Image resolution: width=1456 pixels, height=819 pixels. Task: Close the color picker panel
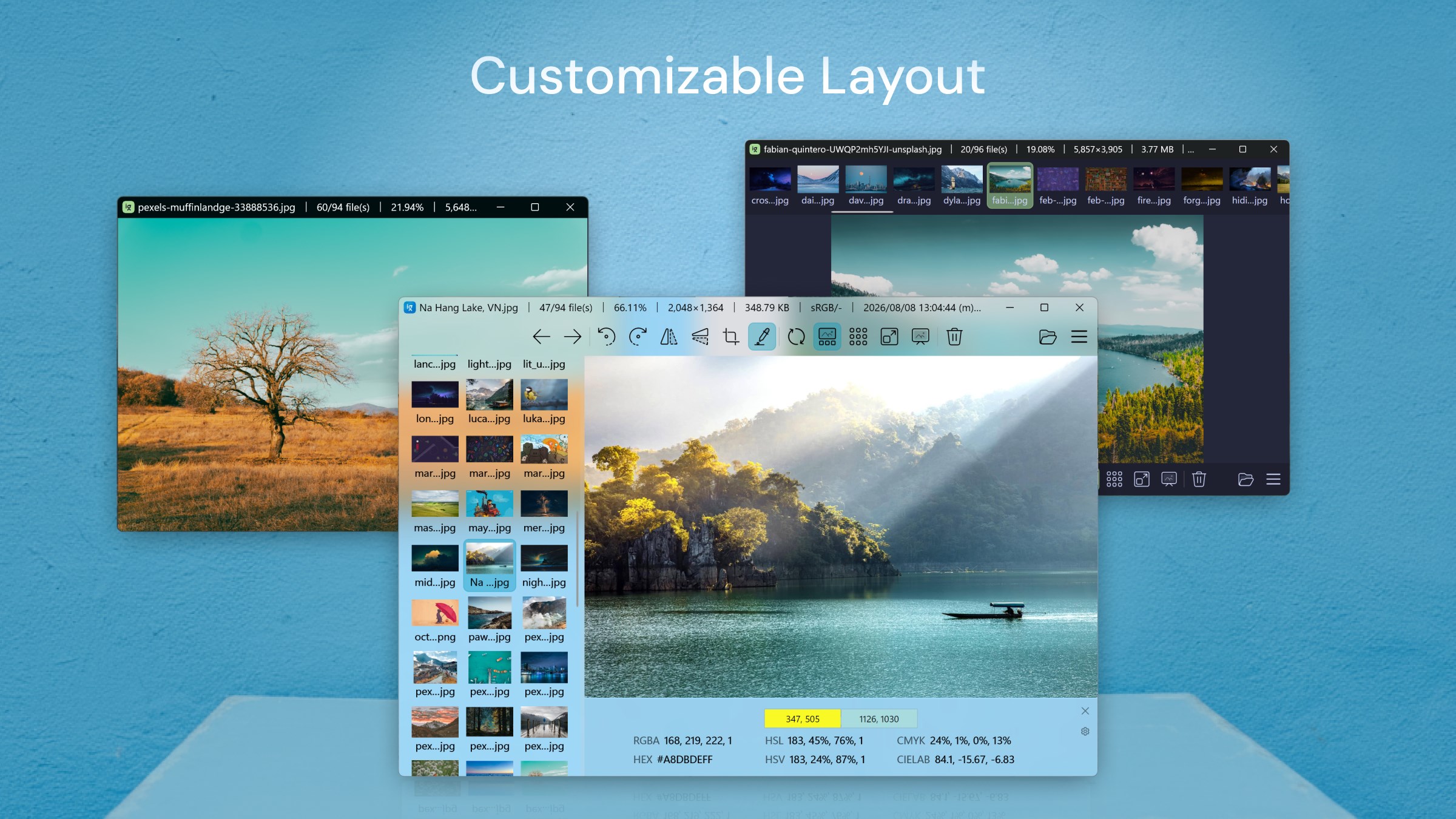tap(1085, 711)
